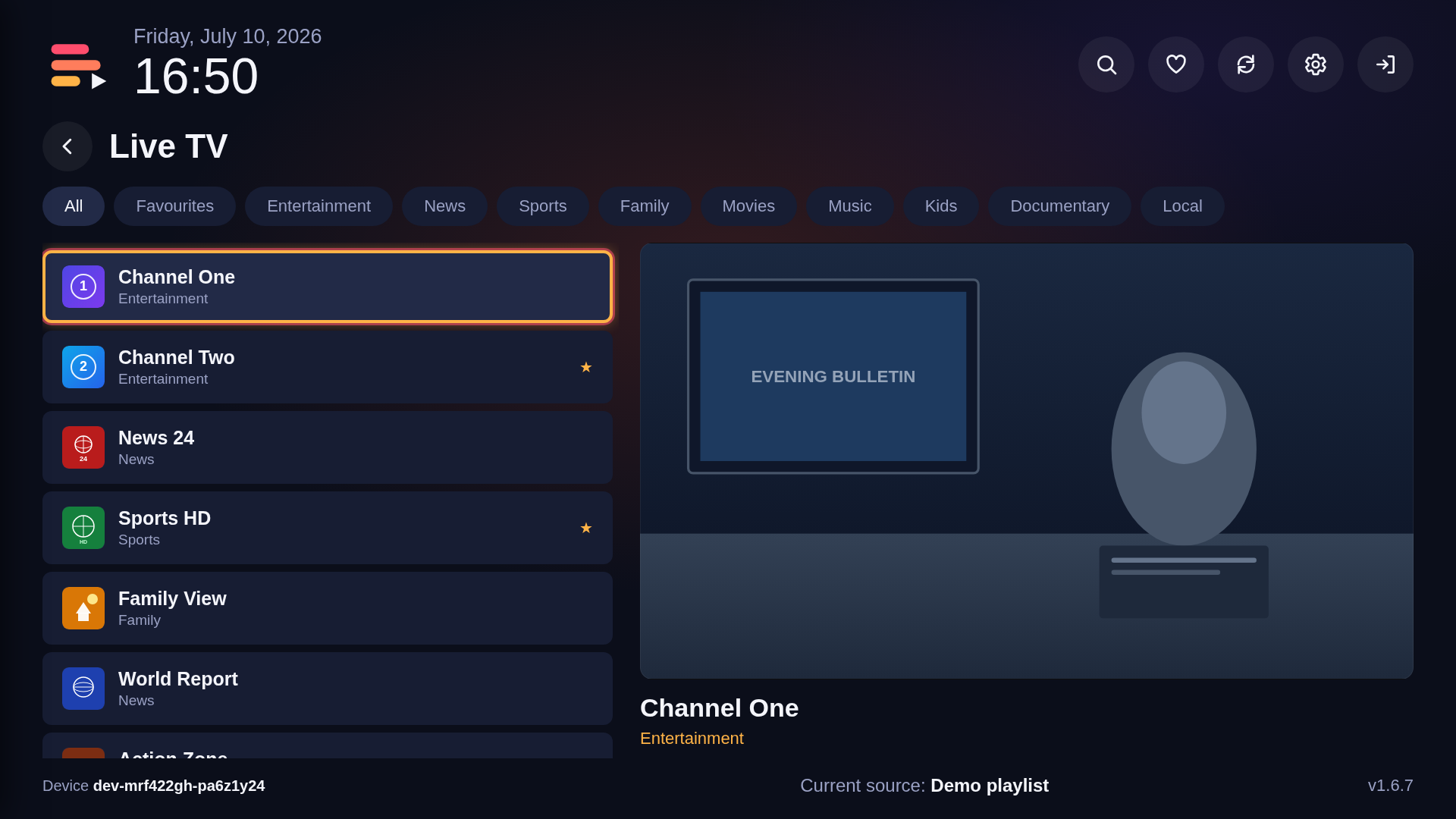The image size is (1456, 819).
Task: Click the Channel One title below preview
Action: pos(719,708)
